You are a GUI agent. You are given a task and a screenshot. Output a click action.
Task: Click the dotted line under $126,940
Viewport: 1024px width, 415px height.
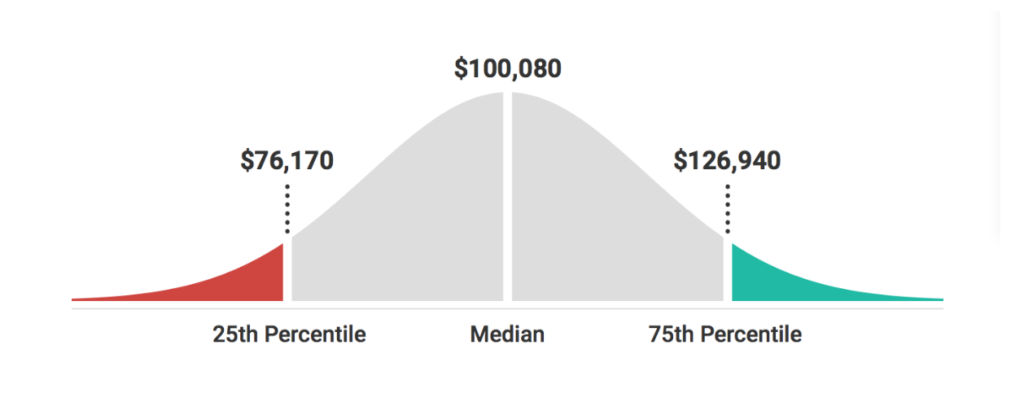728,208
